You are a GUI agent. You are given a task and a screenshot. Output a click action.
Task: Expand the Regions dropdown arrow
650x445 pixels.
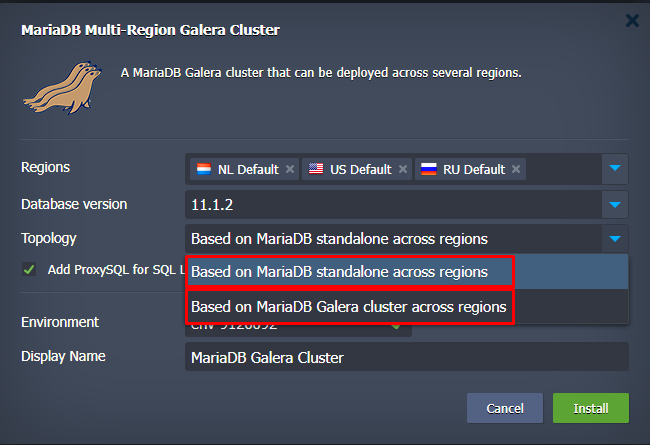click(x=616, y=168)
